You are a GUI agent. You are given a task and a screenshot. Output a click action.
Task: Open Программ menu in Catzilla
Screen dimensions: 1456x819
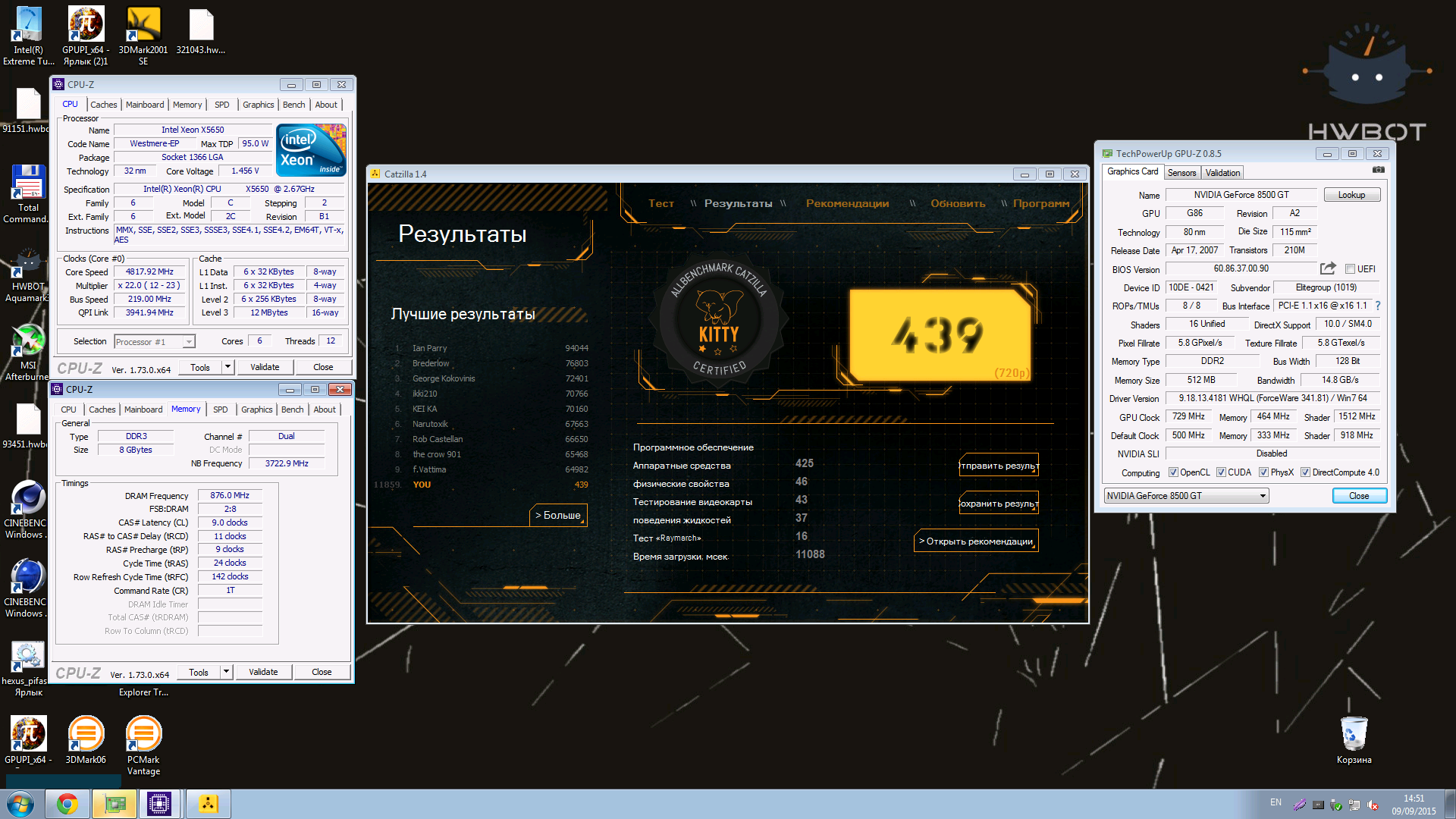point(1040,203)
